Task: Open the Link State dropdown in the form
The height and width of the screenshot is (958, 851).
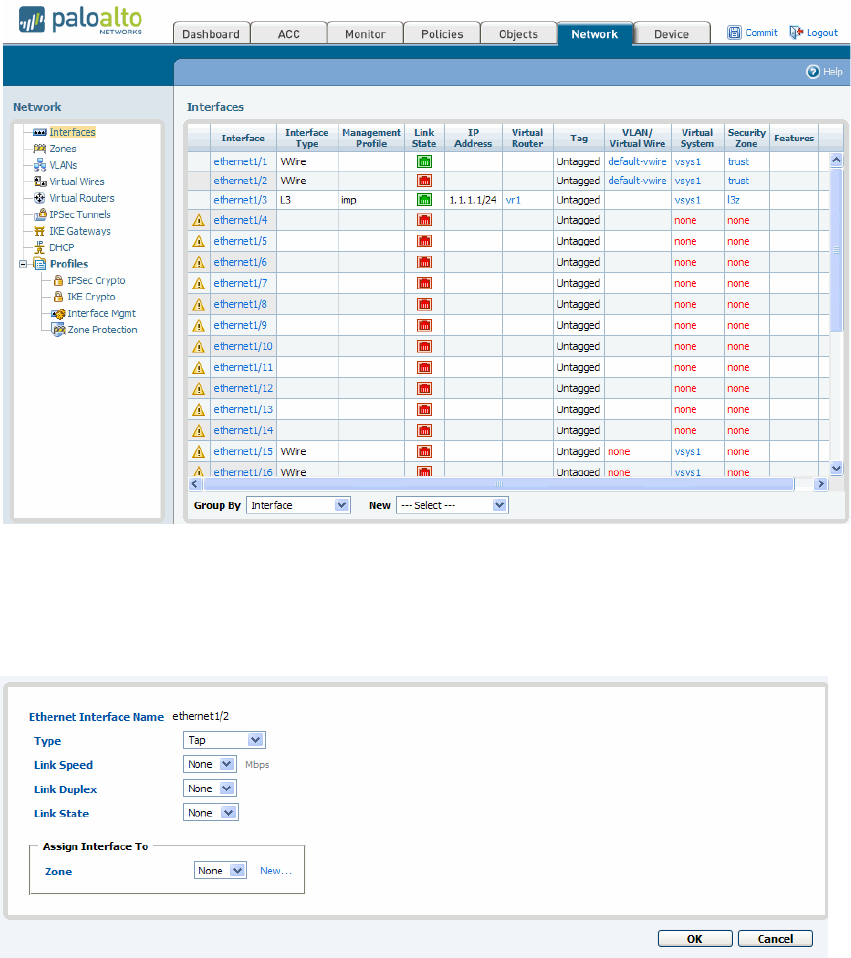Action: [211, 813]
